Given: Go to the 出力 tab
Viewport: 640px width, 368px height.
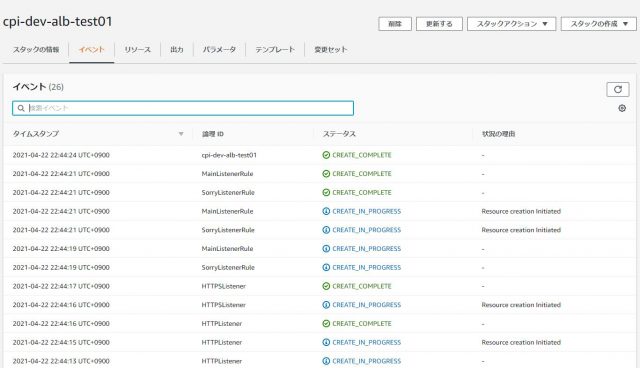Looking at the screenshot, I should (x=177, y=50).
